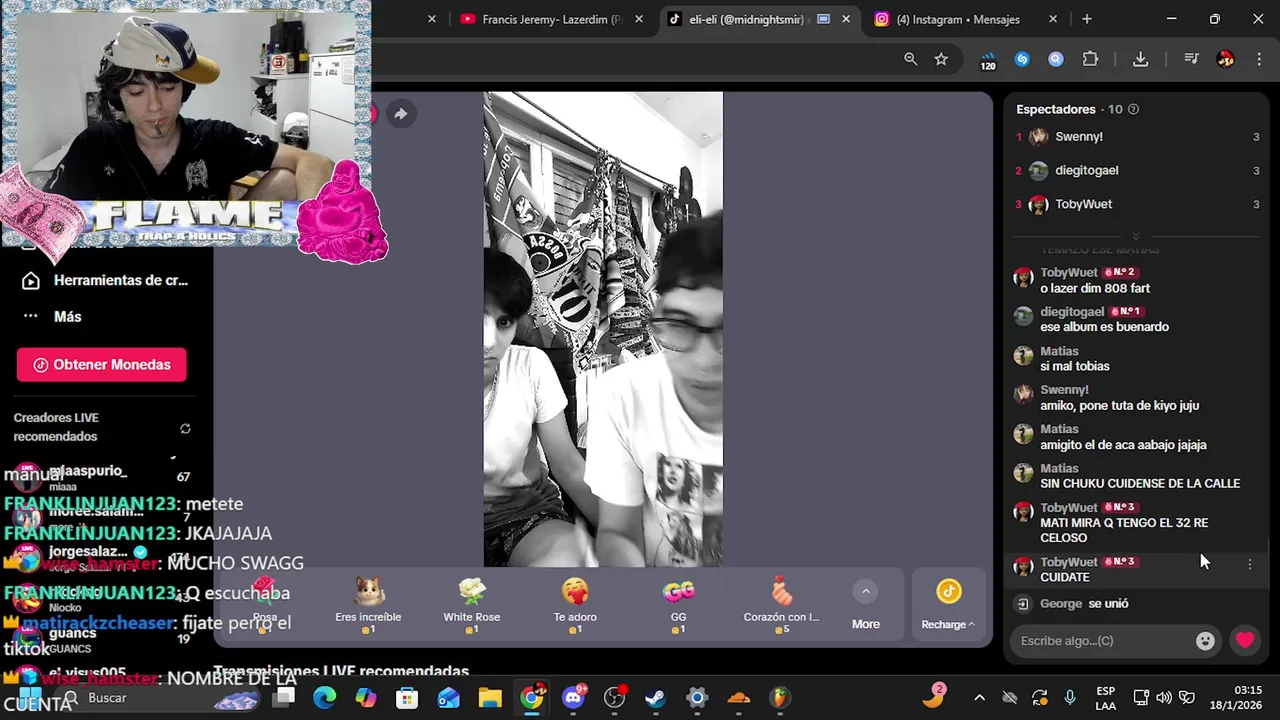Image resolution: width=1280 pixels, height=720 pixels.
Task: Show Chrome downloads
Action: tap(1140, 59)
